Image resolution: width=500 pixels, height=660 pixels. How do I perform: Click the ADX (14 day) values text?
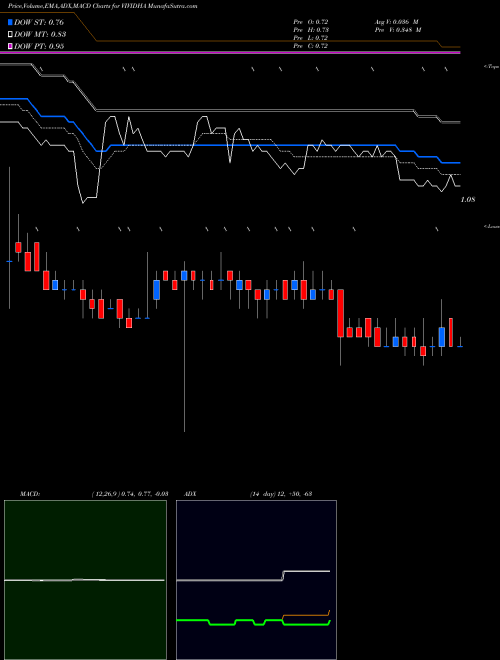point(281,494)
